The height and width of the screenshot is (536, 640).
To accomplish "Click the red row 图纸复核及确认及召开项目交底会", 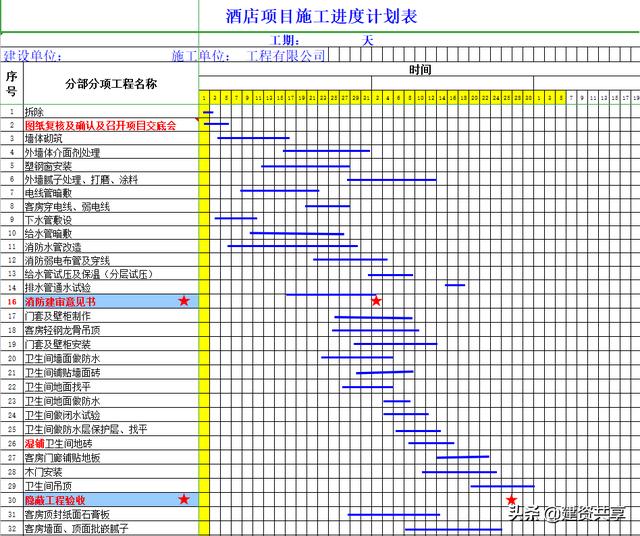I will [x=111, y=125].
